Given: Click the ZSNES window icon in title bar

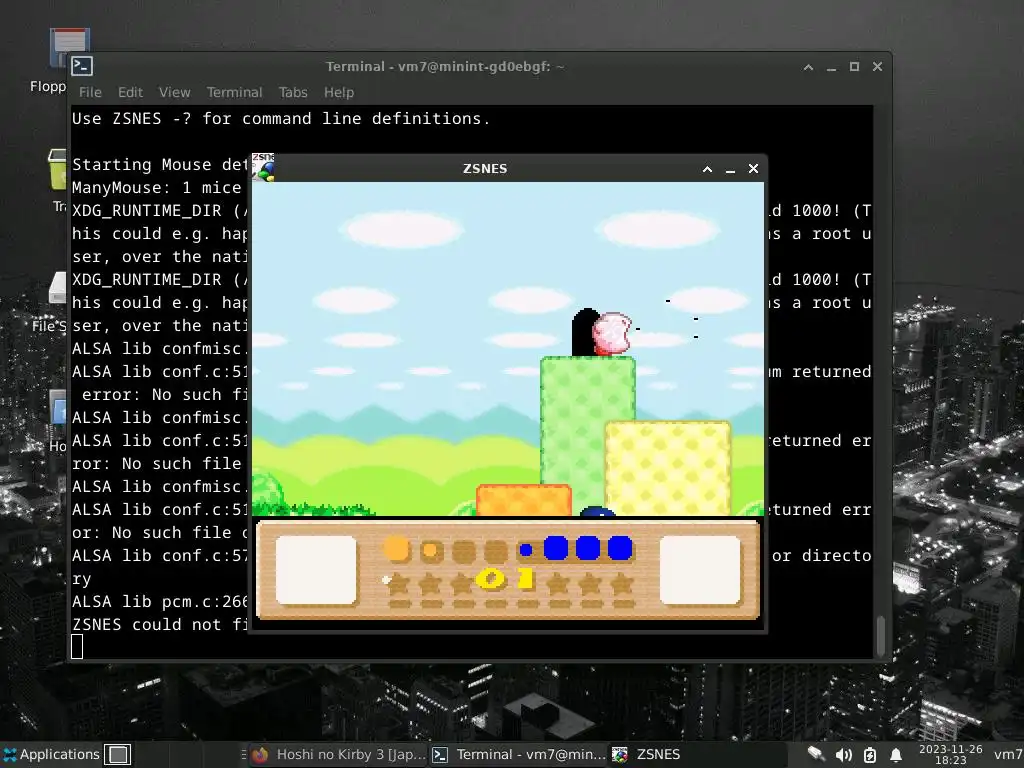Looking at the screenshot, I should click(x=263, y=167).
